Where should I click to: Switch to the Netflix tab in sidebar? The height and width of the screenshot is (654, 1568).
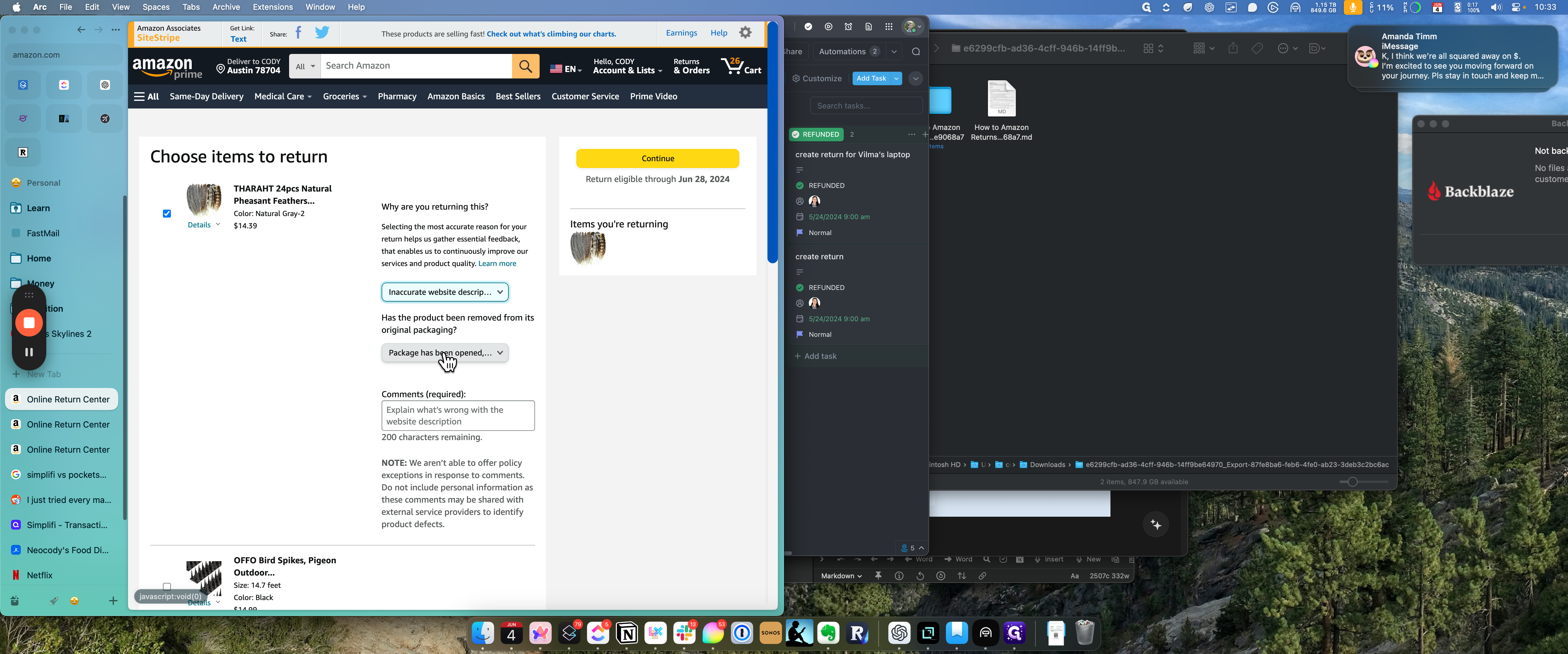(x=40, y=575)
